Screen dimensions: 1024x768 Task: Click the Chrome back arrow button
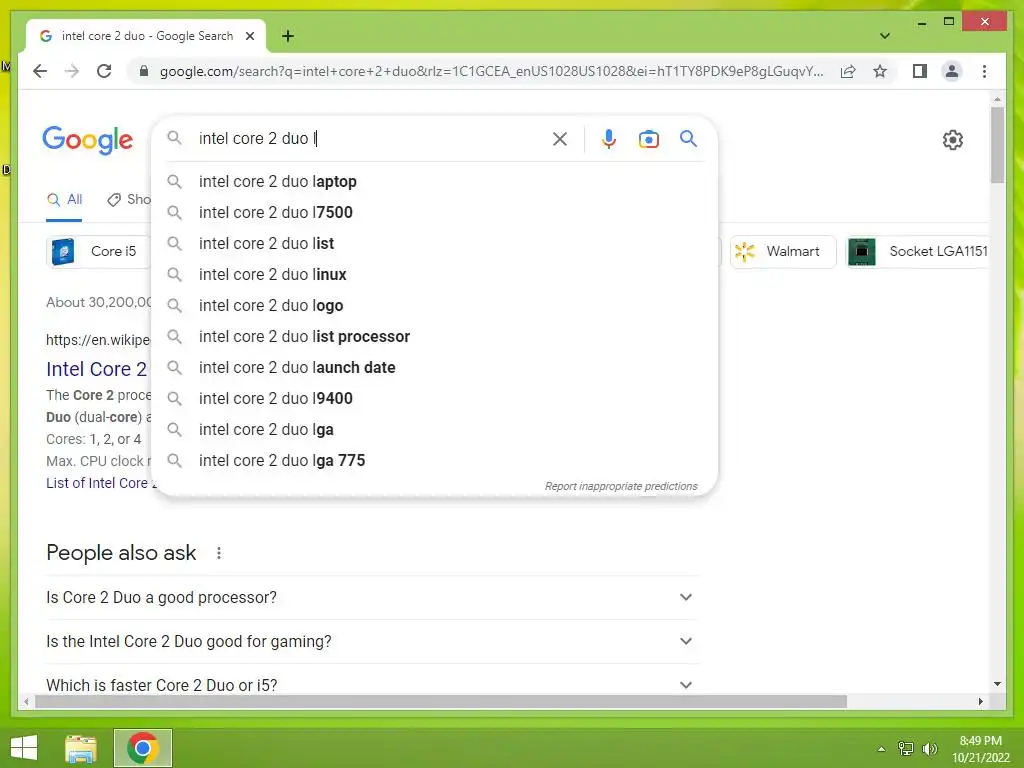click(x=40, y=71)
